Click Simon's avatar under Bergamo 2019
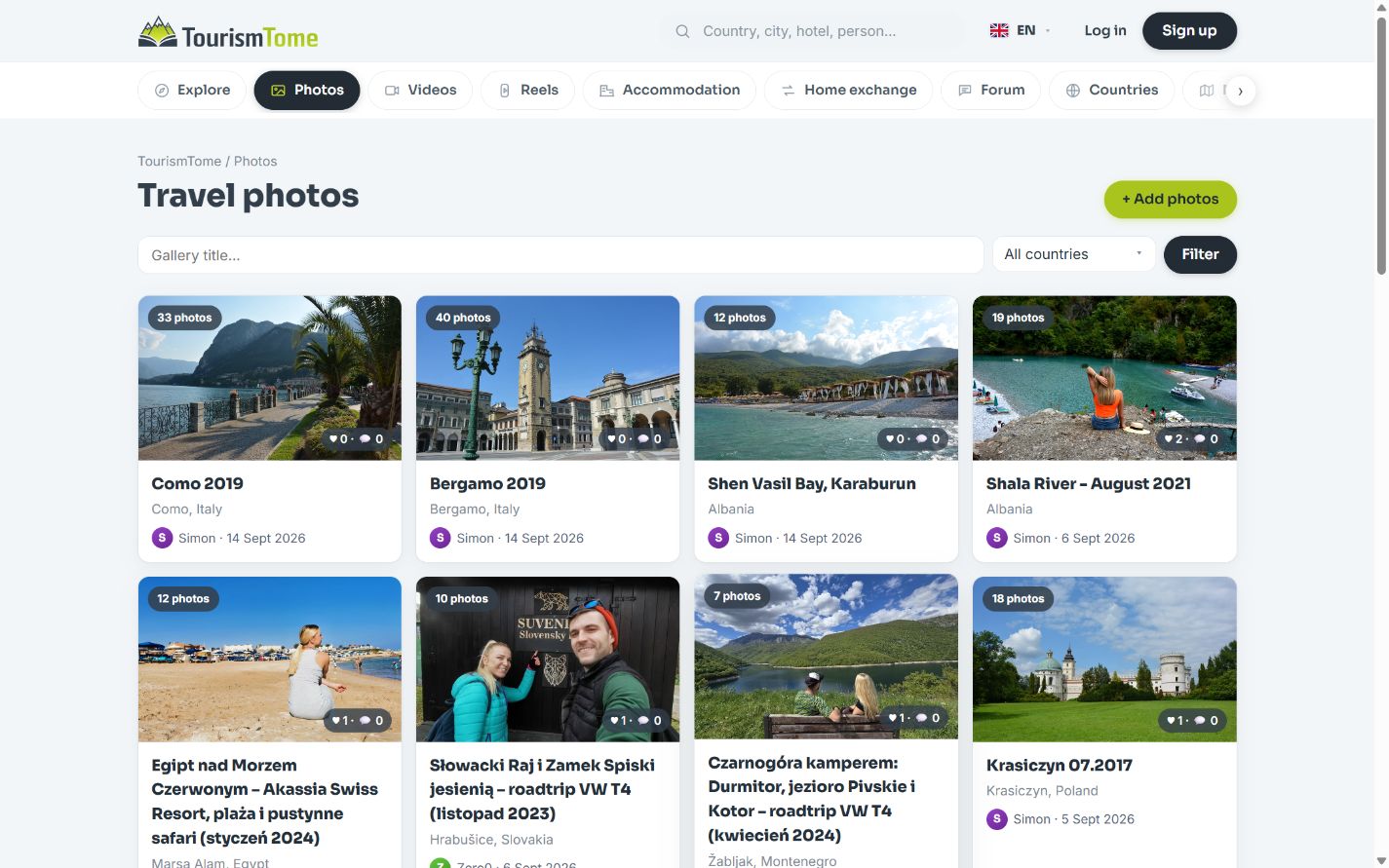Screen dimensions: 1389x868 point(441,538)
